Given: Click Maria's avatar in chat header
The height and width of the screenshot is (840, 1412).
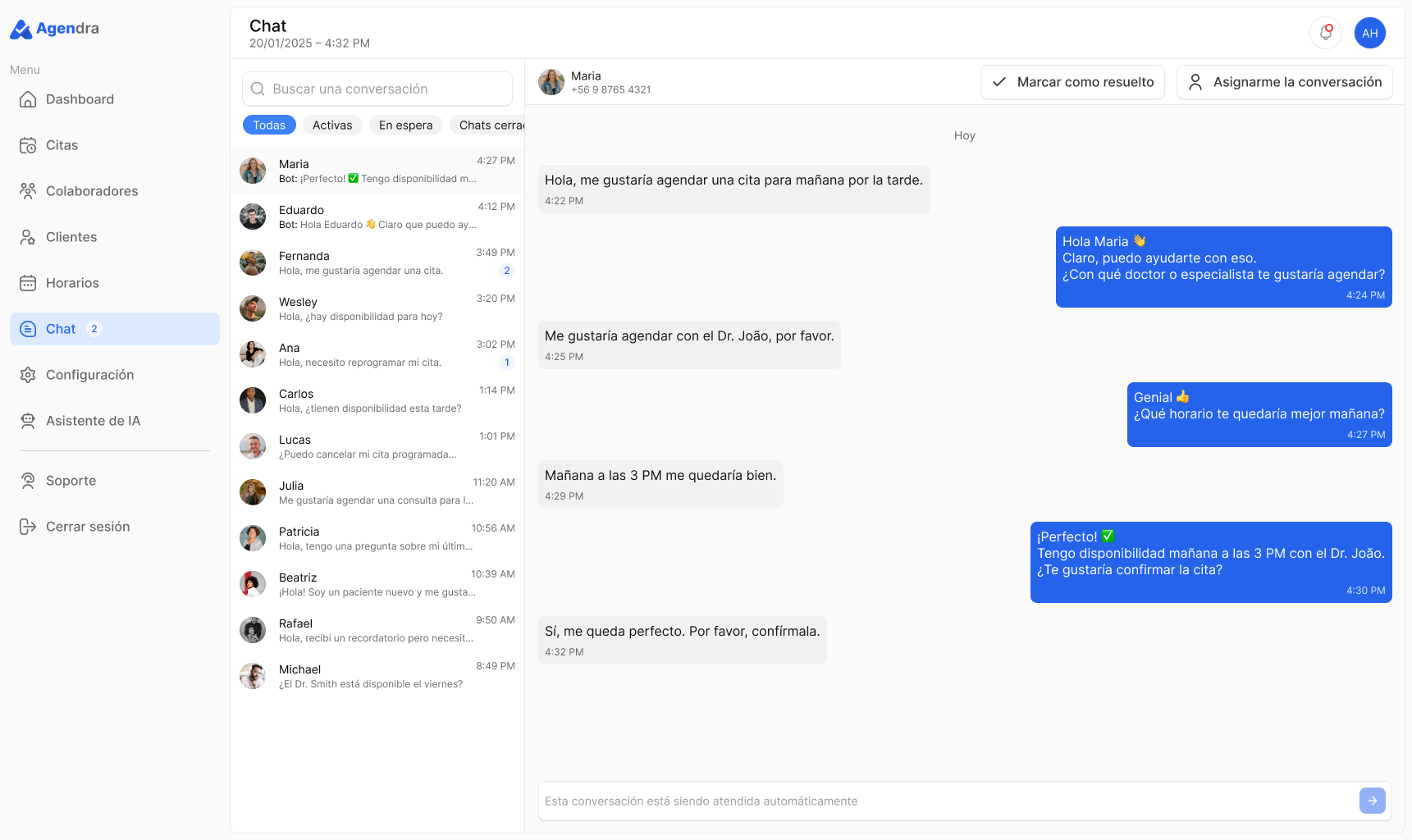Looking at the screenshot, I should tap(551, 82).
